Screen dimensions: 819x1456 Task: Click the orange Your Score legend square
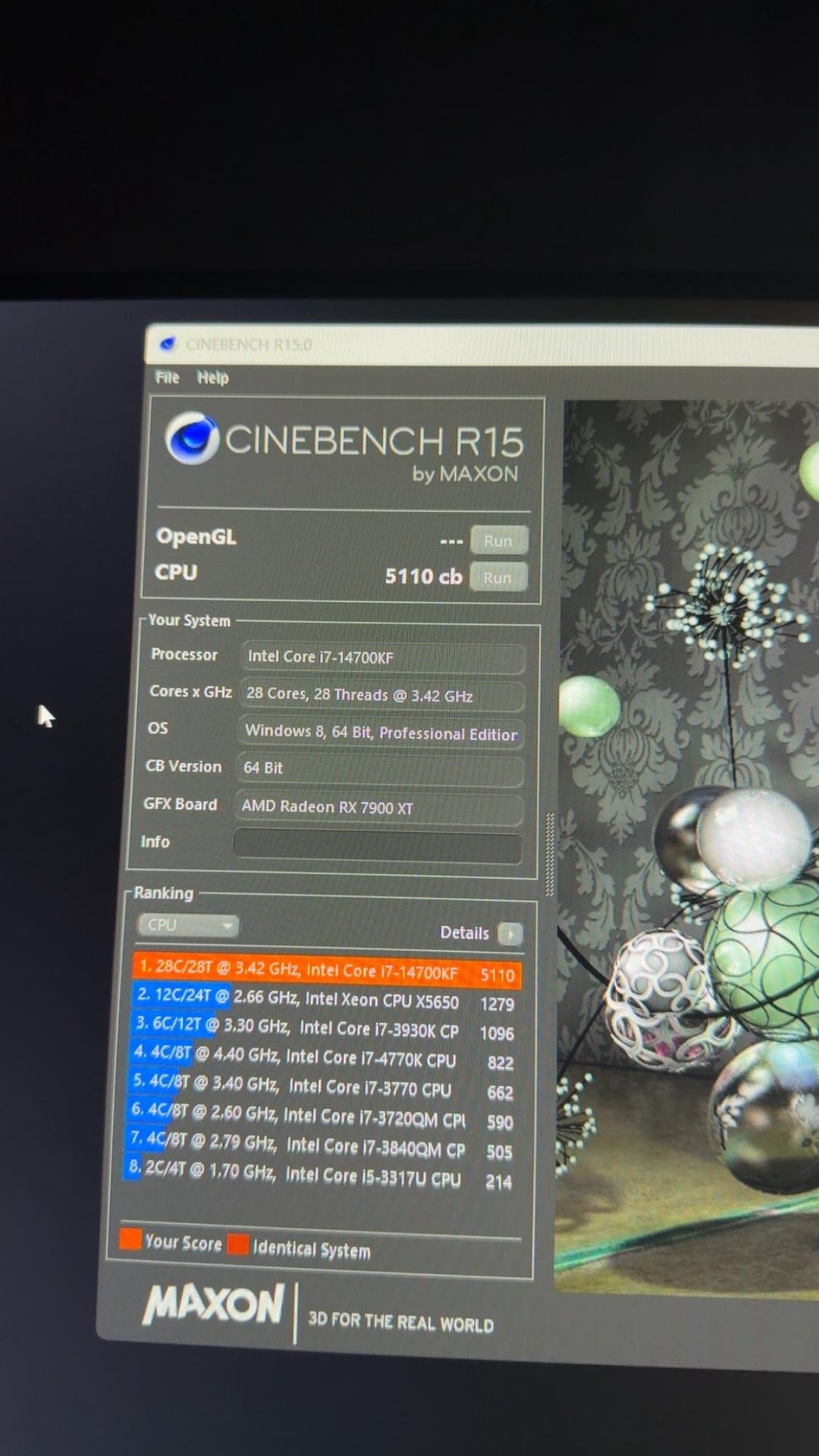point(130,1238)
